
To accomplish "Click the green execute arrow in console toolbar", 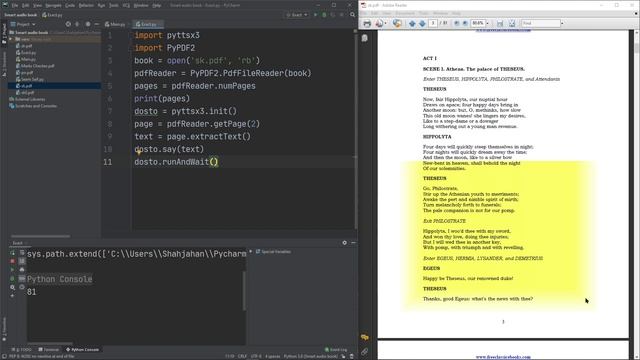I will click(12, 270).
